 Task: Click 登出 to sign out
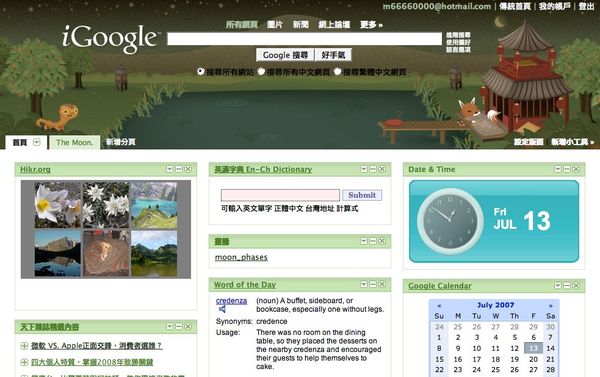click(x=586, y=7)
